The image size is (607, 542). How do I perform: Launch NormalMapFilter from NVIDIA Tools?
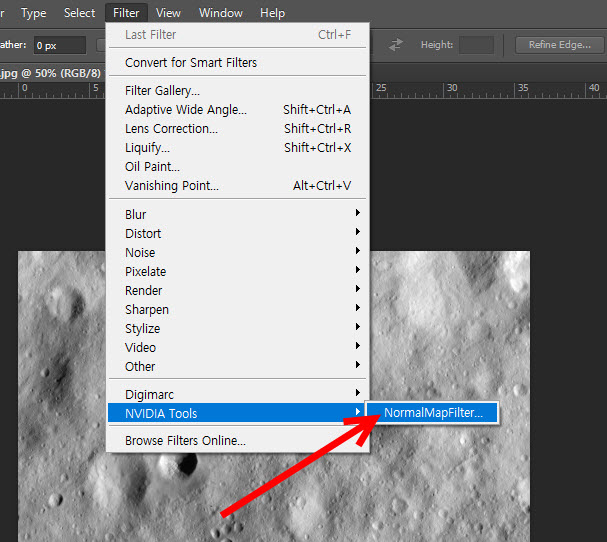click(432, 413)
